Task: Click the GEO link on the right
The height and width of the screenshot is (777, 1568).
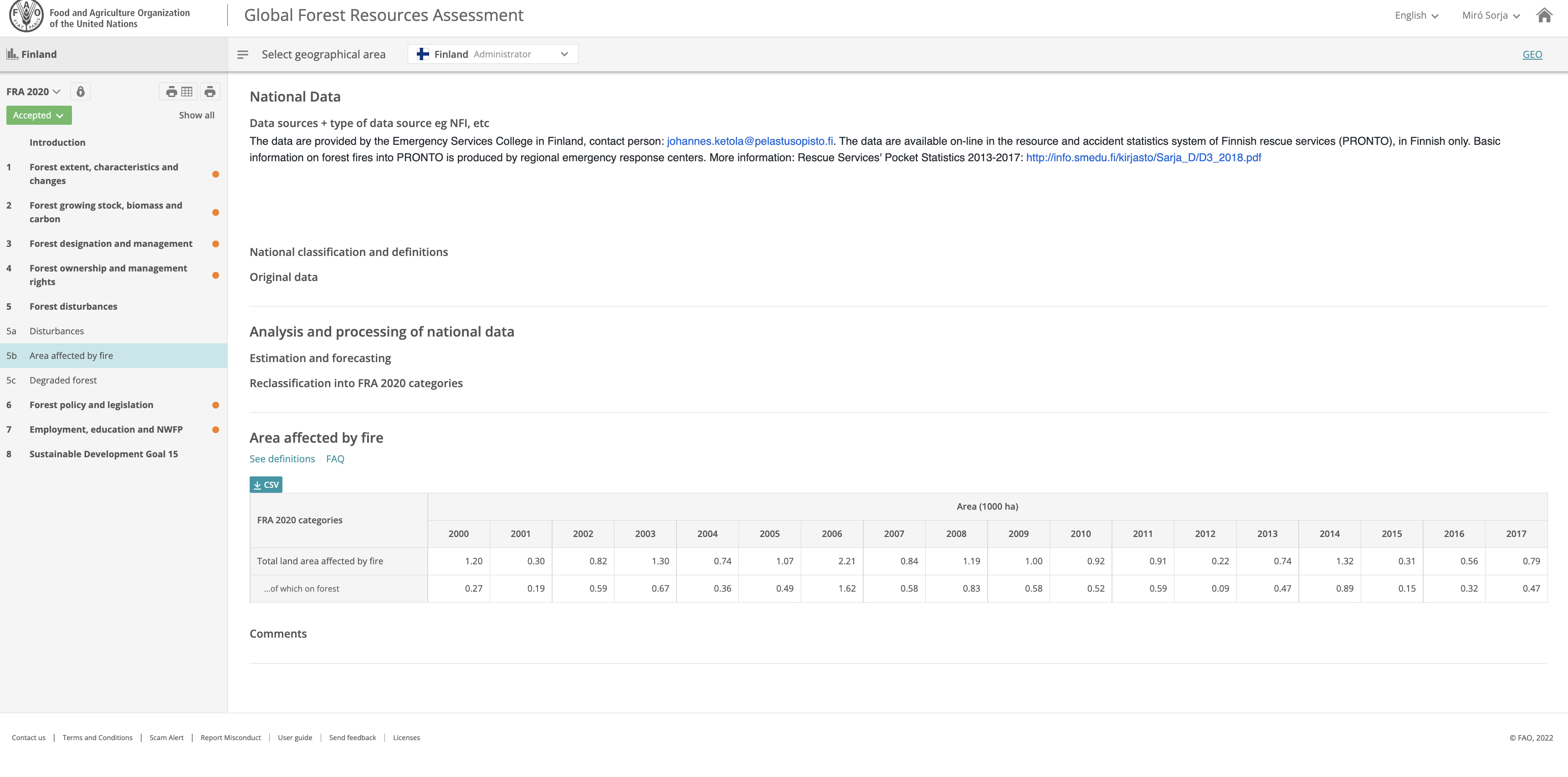Action: click(1532, 54)
